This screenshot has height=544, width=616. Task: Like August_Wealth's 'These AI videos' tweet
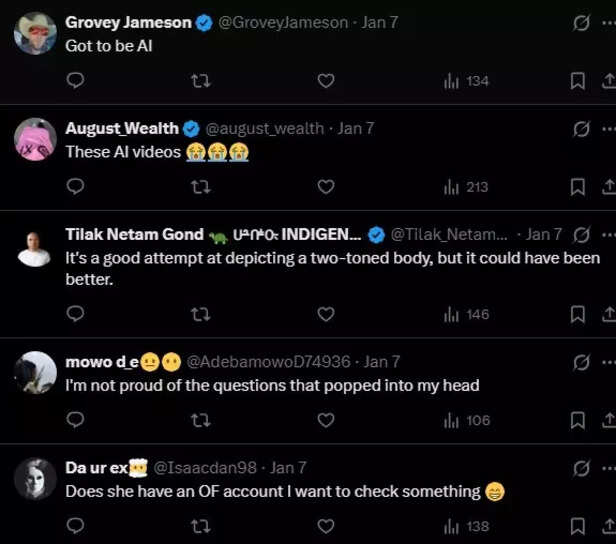coord(325,187)
